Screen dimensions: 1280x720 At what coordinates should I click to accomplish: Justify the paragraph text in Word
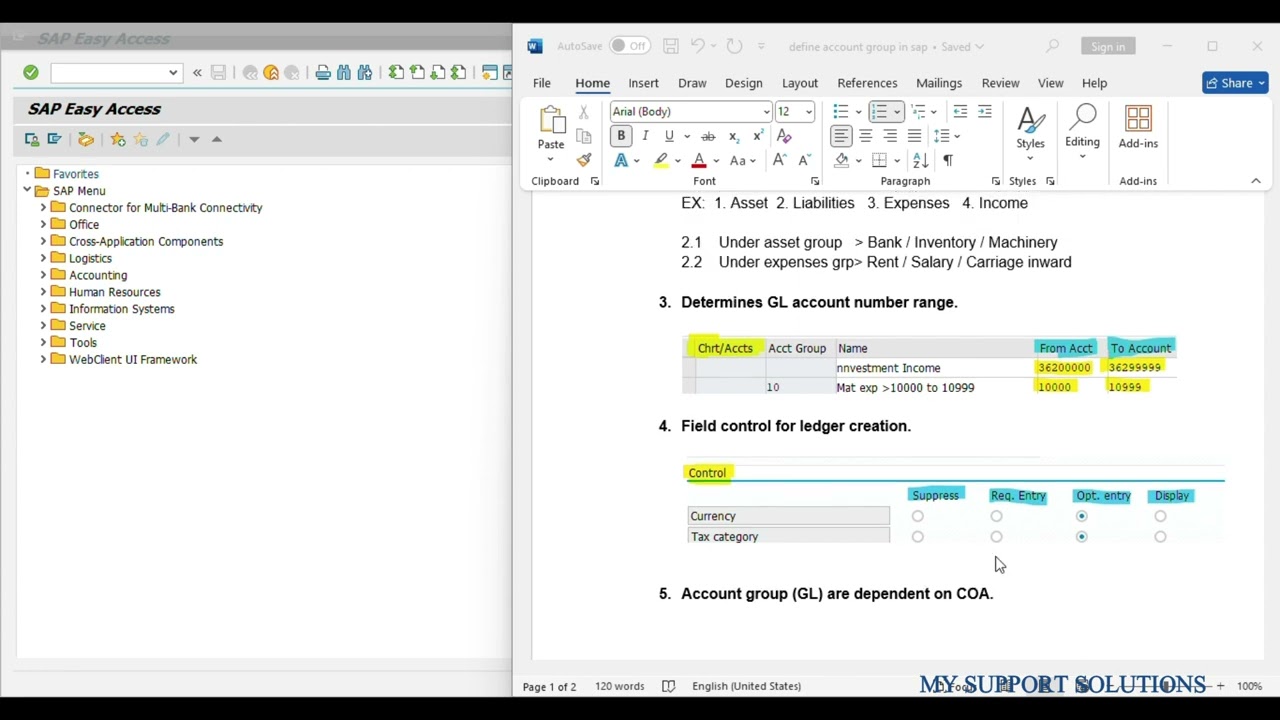coord(914,136)
